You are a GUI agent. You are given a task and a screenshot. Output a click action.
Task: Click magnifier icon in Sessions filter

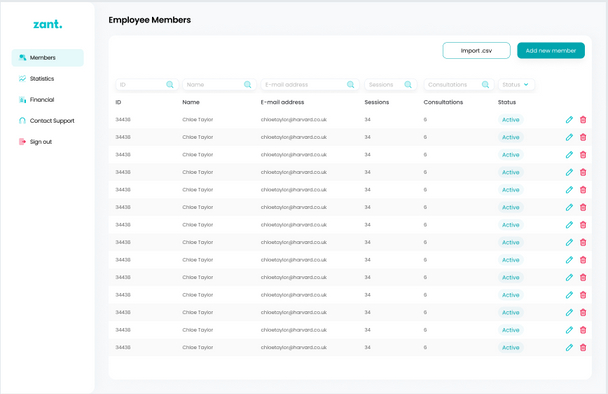pos(408,85)
